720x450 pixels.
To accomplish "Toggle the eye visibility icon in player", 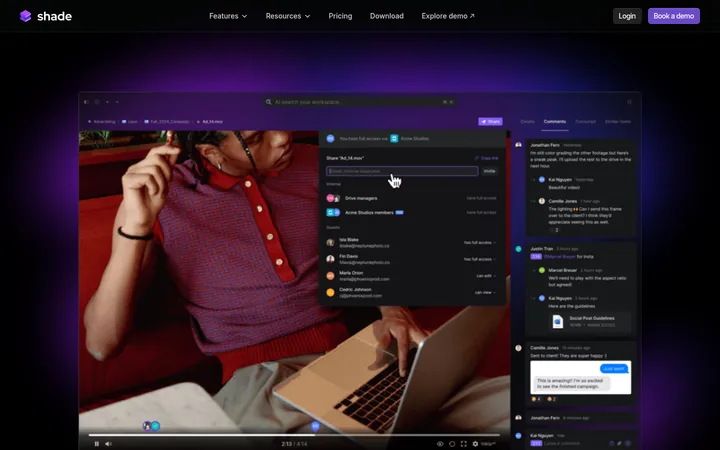I will coord(440,444).
